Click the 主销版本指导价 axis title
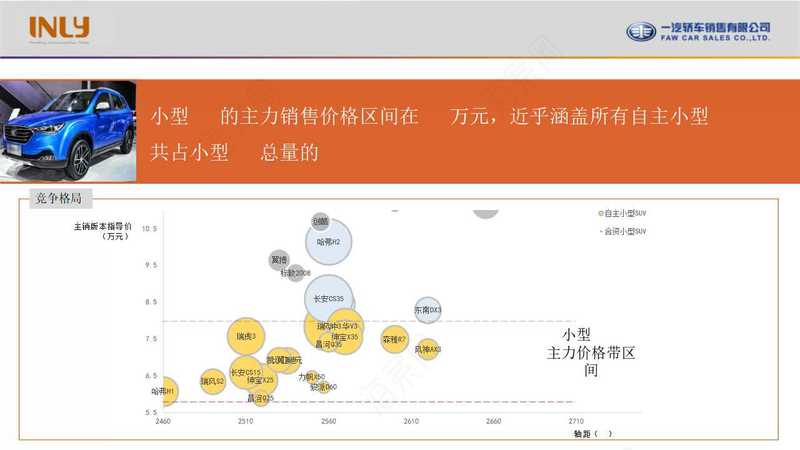Image resolution: width=800 pixels, height=450 pixels. [x=103, y=231]
